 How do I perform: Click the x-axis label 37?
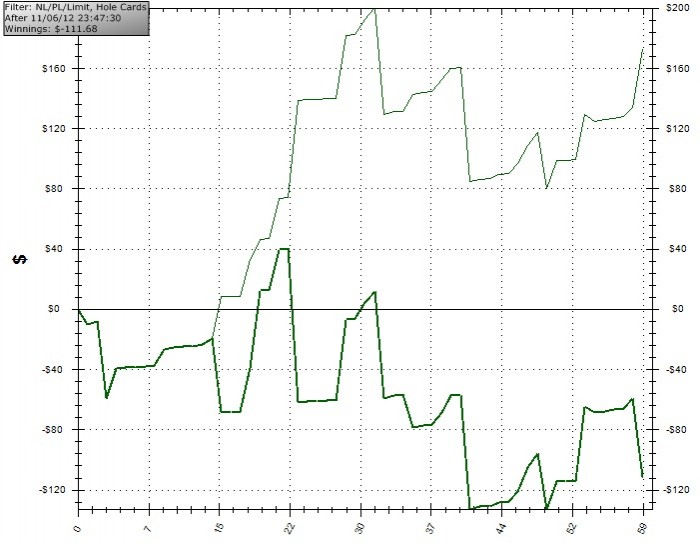pos(431,527)
